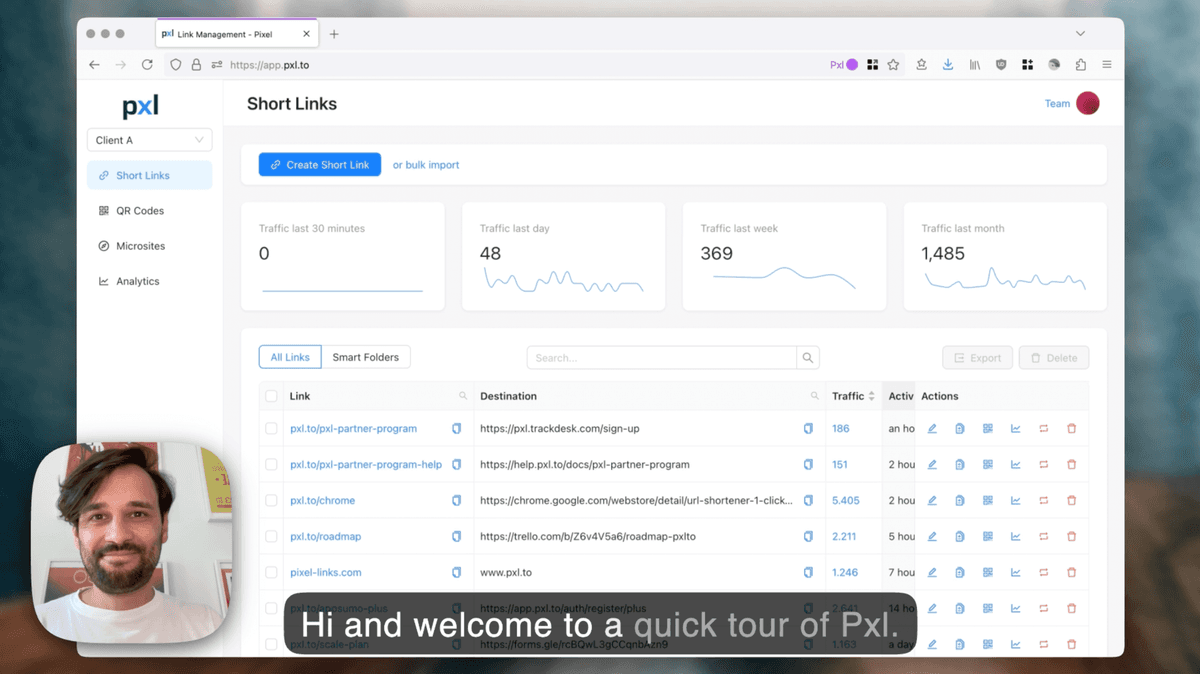1200x674 pixels.
Task: Select the Microsites sidebar icon
Action: coord(104,246)
